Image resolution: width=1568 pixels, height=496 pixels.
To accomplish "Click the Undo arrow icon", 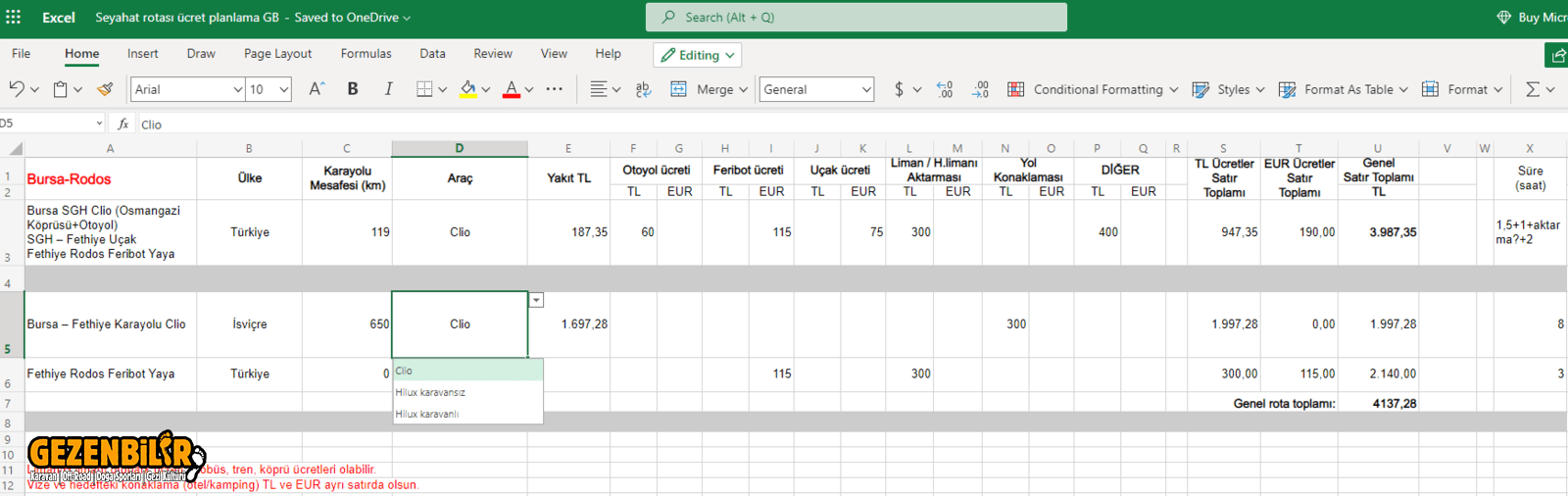I will [x=17, y=89].
